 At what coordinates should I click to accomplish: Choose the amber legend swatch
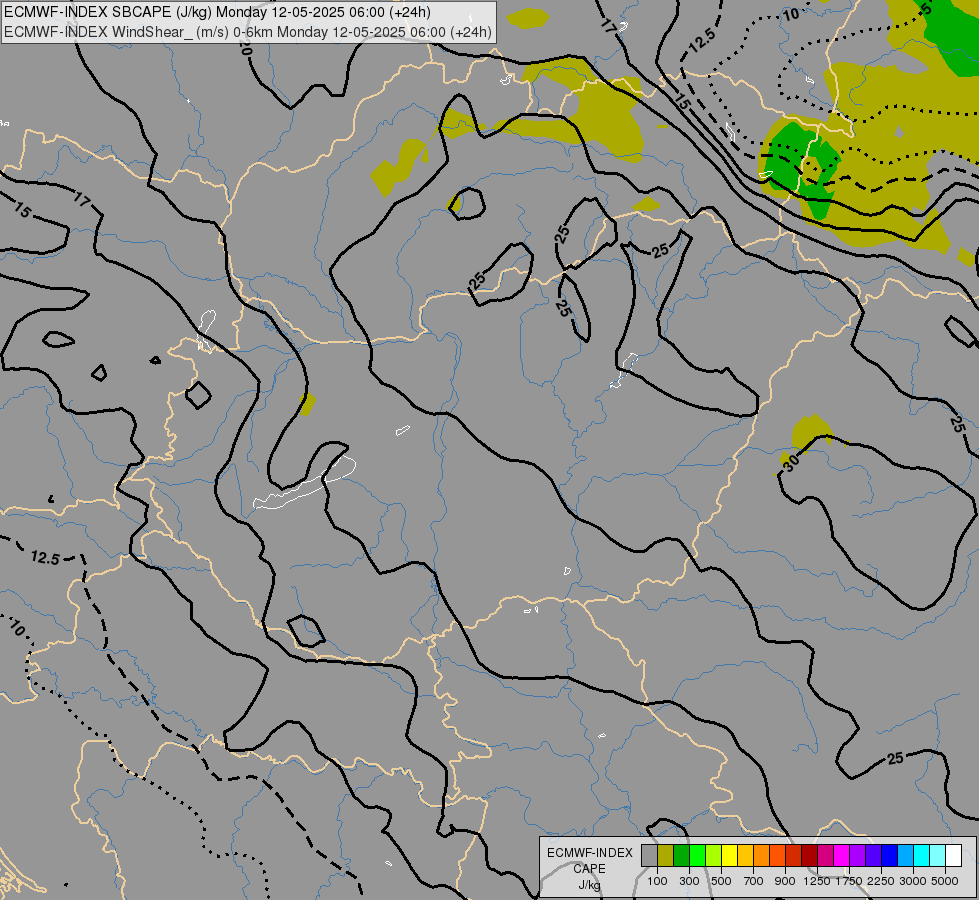coord(745,856)
